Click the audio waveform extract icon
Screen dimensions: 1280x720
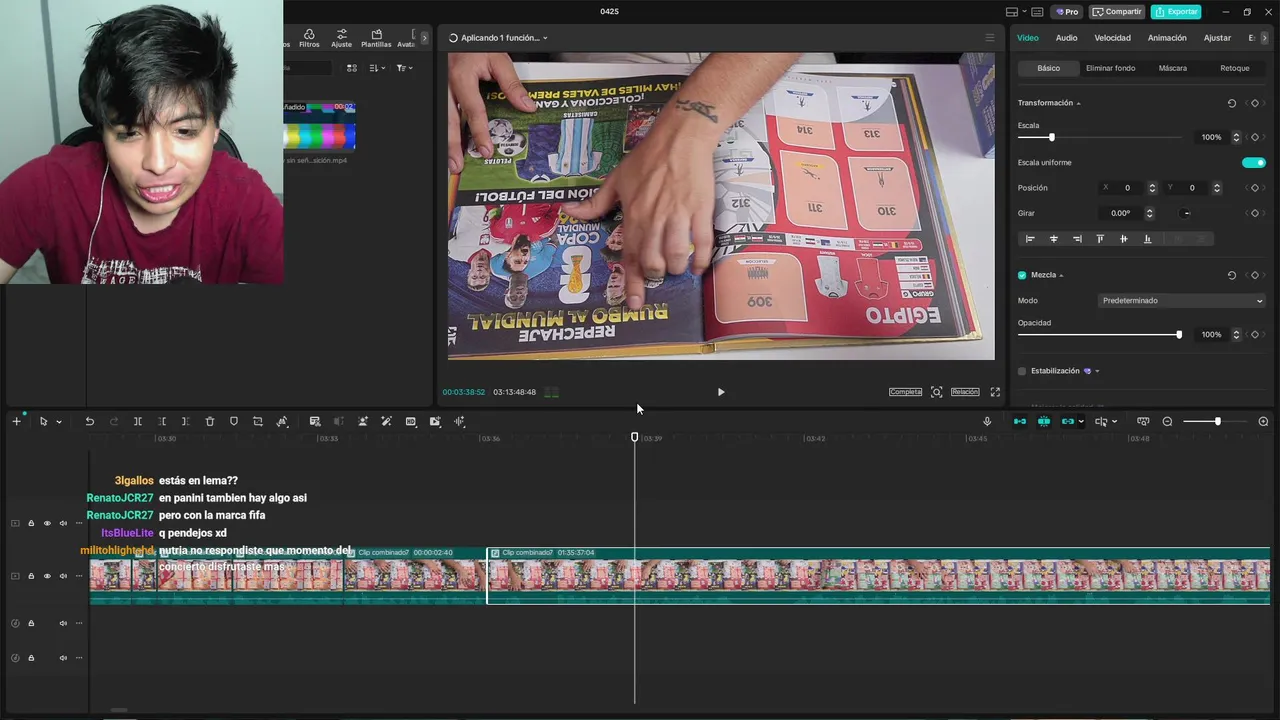460,421
